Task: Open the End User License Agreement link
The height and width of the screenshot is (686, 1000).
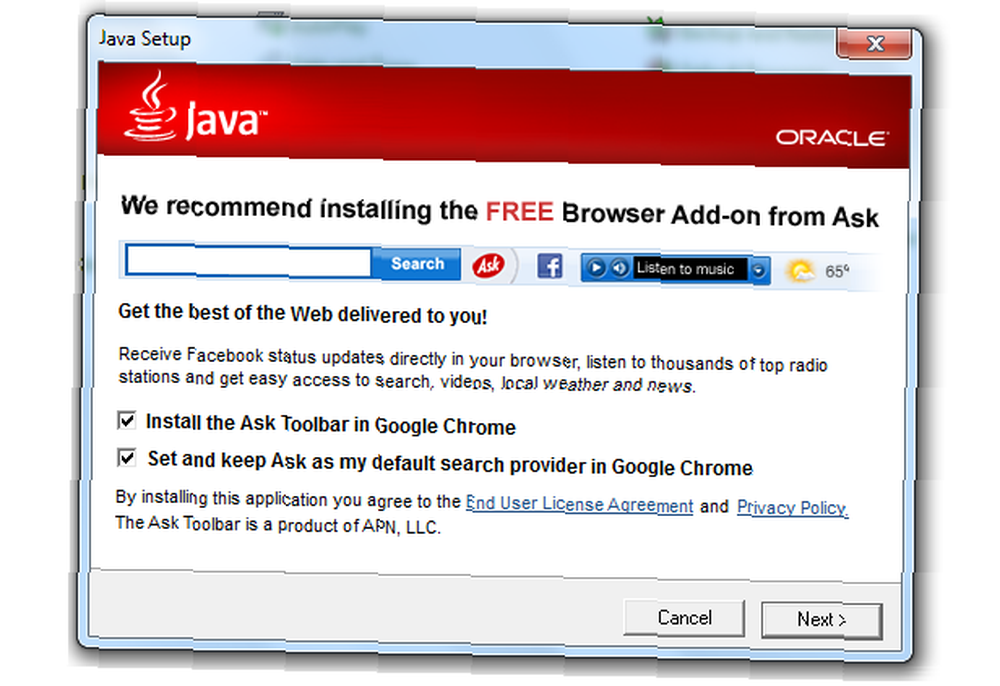Action: tap(579, 504)
